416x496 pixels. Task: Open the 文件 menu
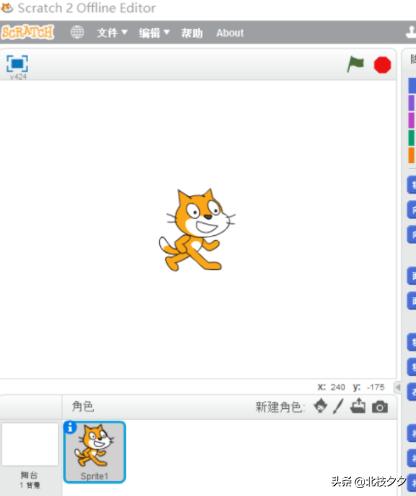[112, 33]
